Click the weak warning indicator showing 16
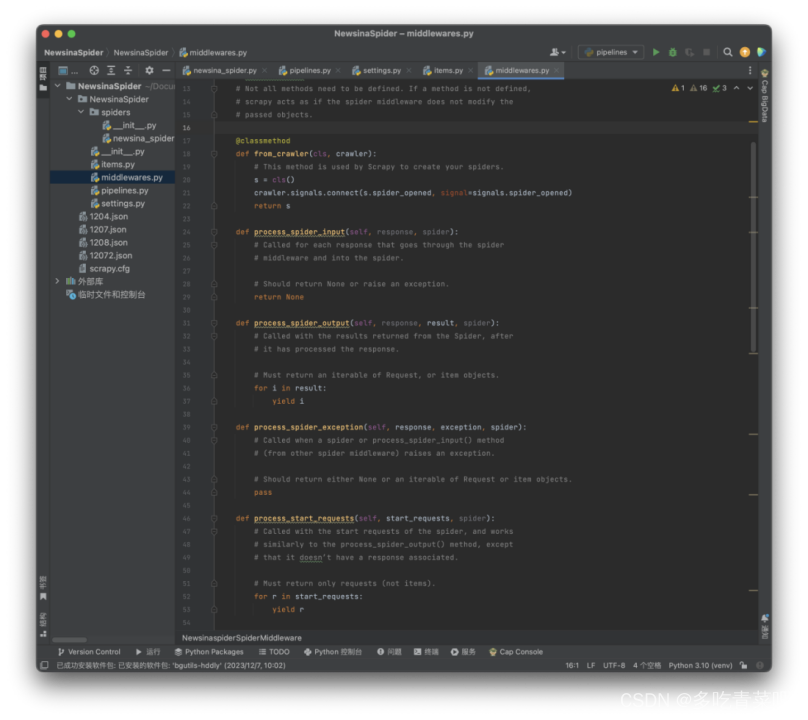This screenshot has width=808, height=720. coord(698,88)
